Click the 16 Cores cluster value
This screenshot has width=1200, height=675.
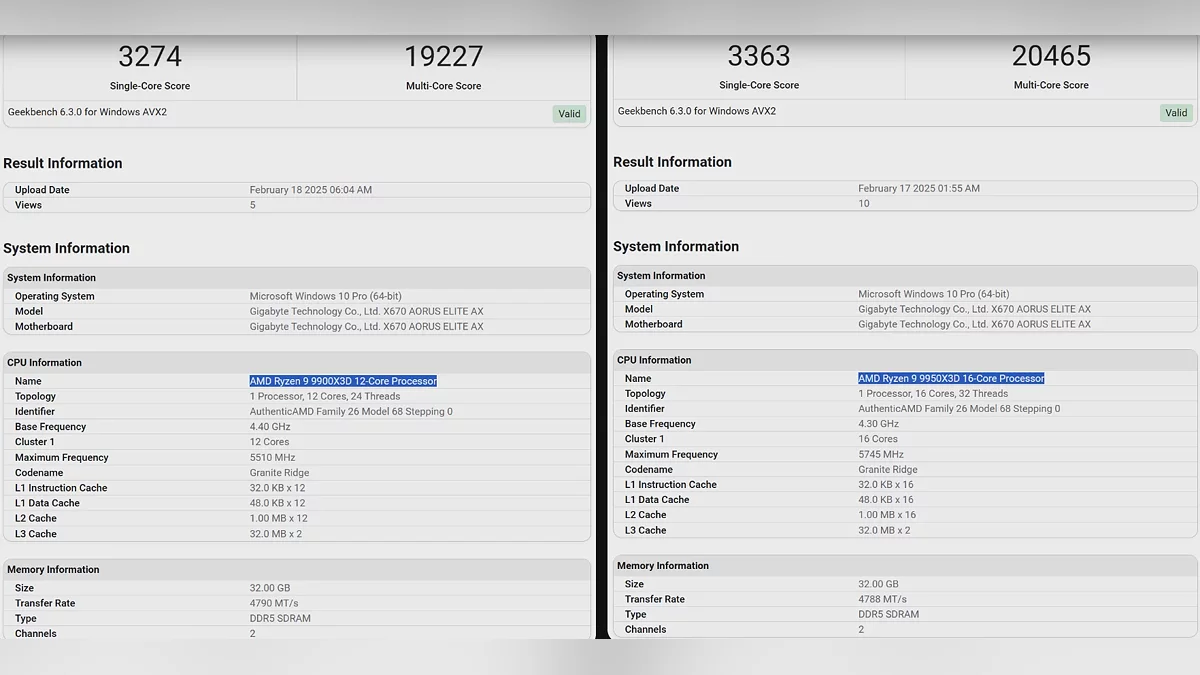pyautogui.click(x=878, y=439)
